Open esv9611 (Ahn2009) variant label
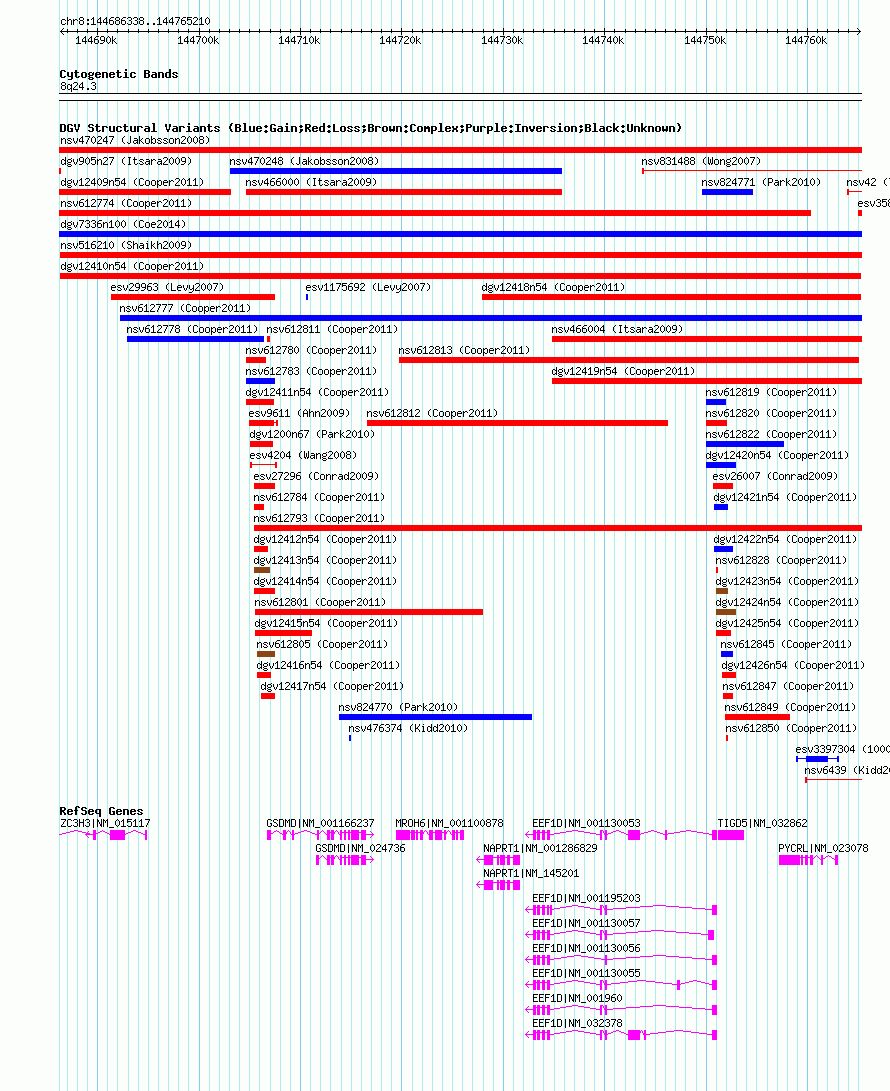890x1091 pixels. tap(299, 413)
